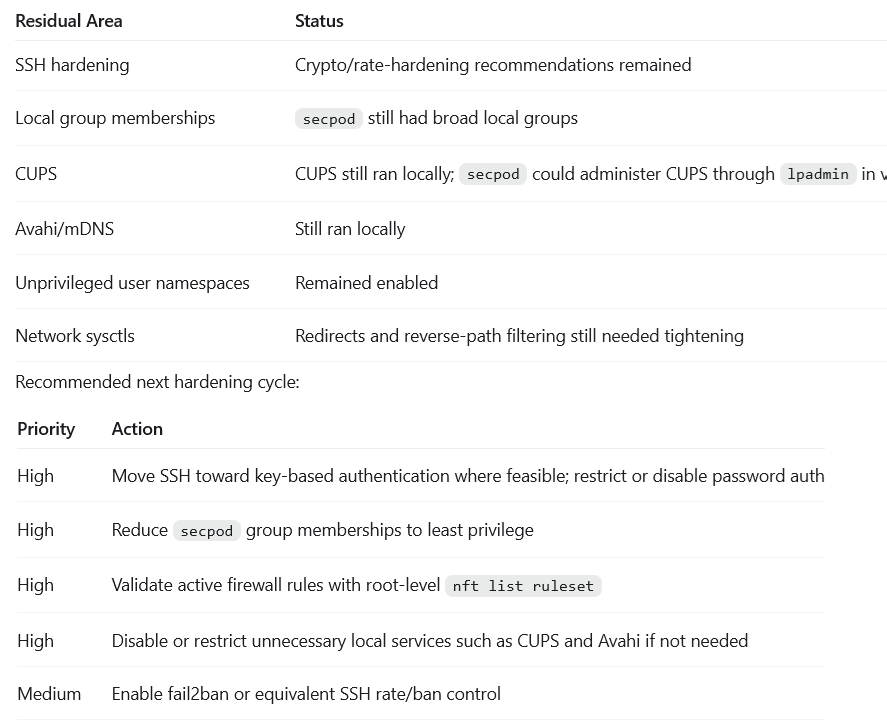Click the Priority column header
Viewport: 887px width, 721px height.
click(46, 429)
